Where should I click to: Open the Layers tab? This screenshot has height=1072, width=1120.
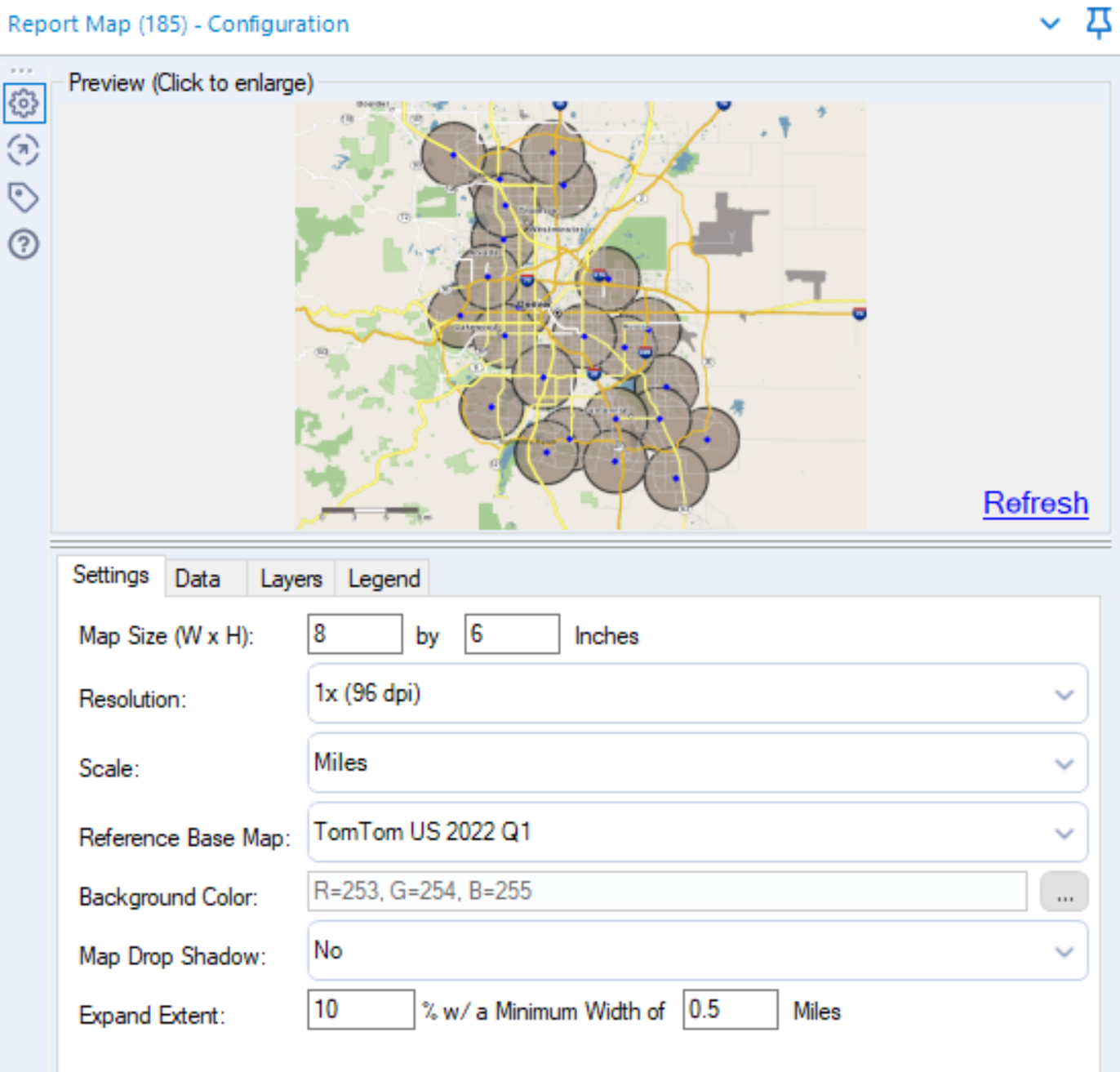click(x=291, y=579)
